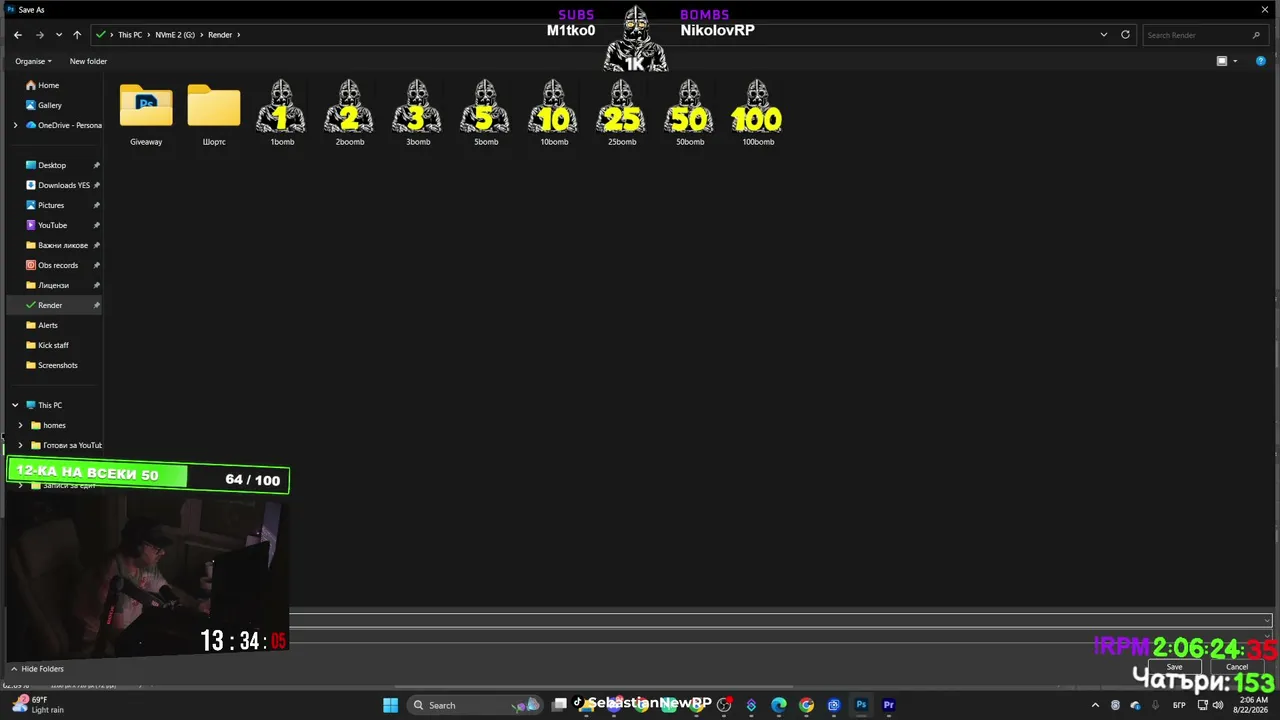The width and height of the screenshot is (1280, 720).
Task: Cancel the Save As dialog
Action: click(x=1237, y=667)
